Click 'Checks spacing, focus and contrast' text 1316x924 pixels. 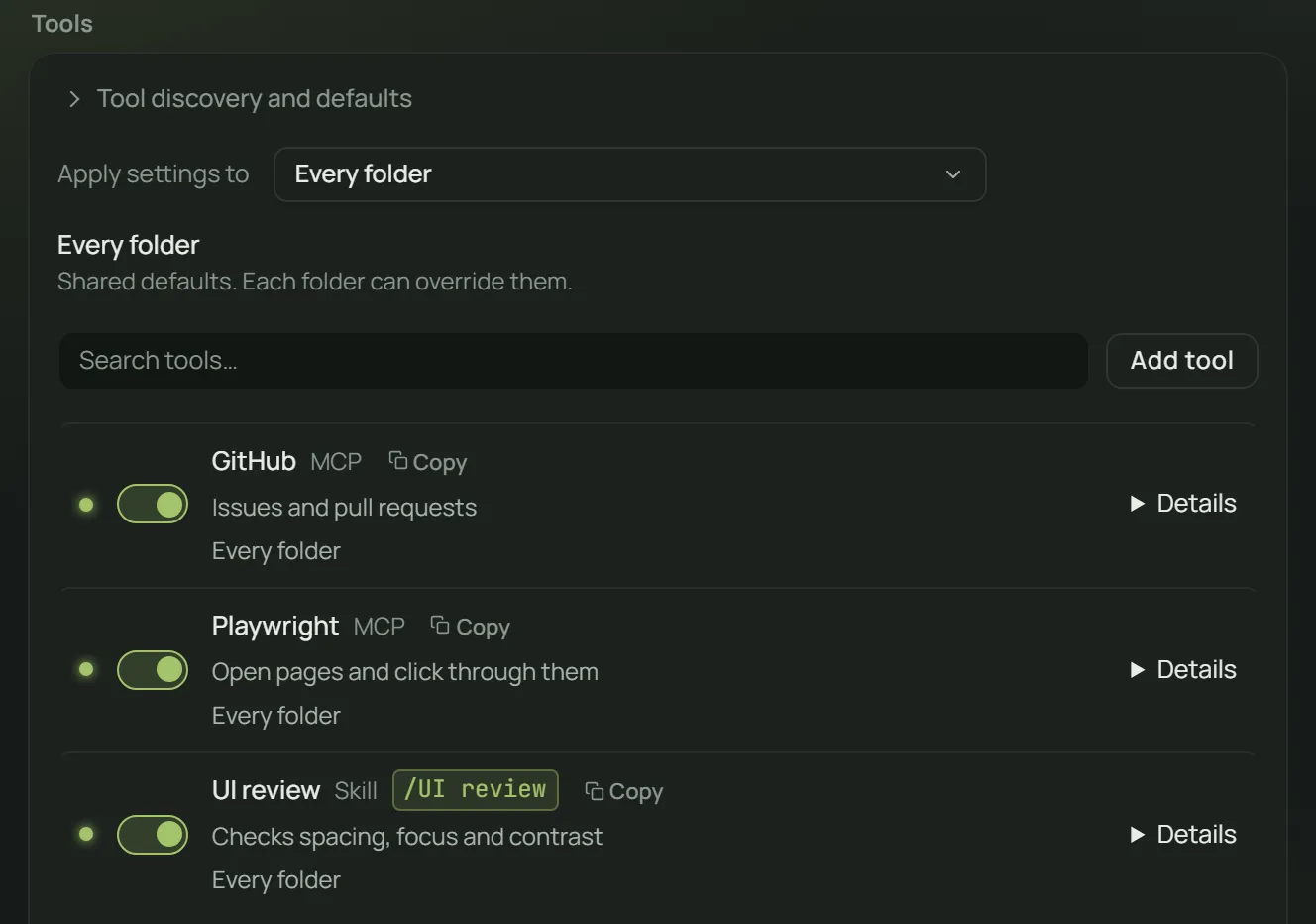[407, 836]
